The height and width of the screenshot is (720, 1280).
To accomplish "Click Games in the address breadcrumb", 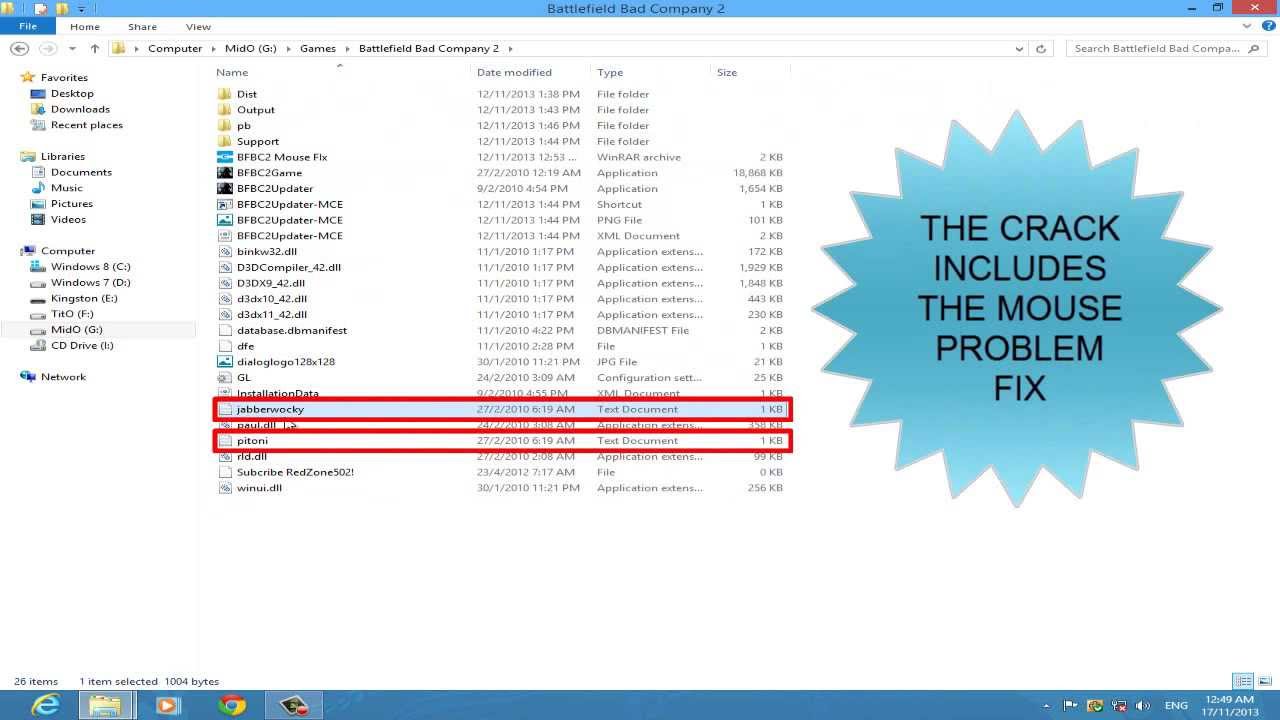I will point(318,48).
